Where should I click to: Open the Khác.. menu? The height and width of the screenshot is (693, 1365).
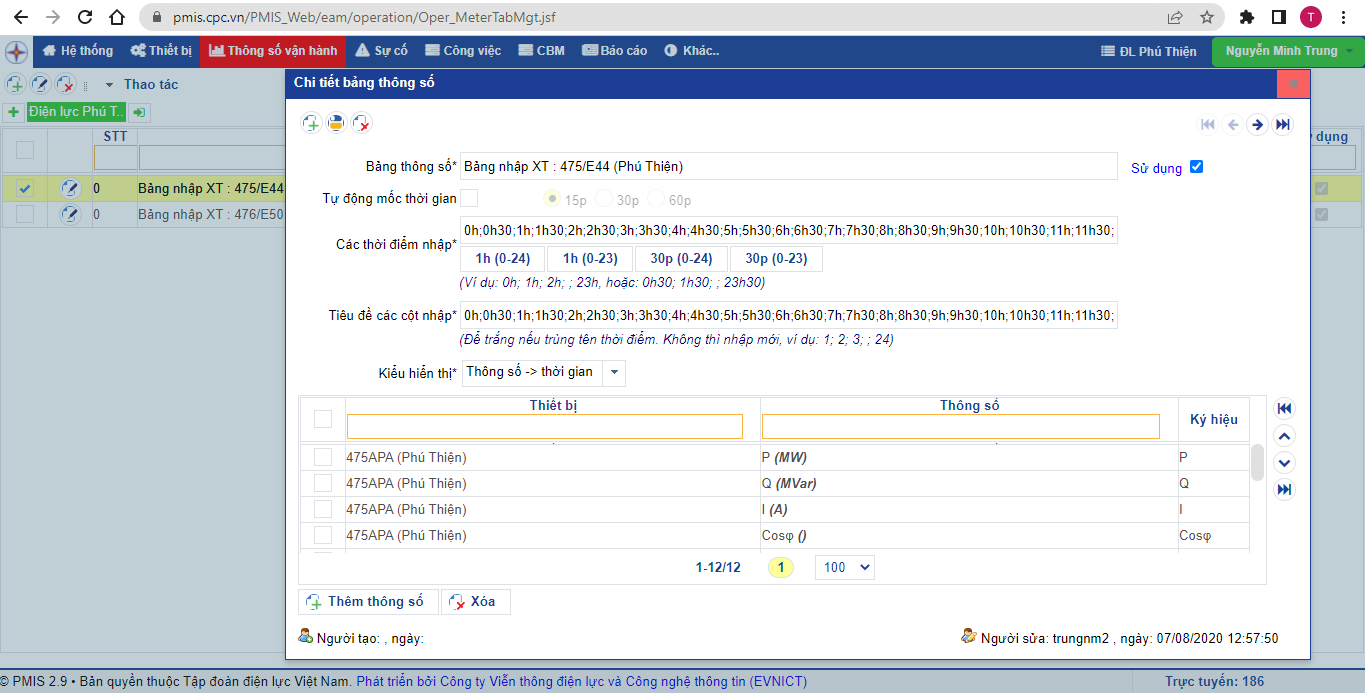[x=691, y=51]
